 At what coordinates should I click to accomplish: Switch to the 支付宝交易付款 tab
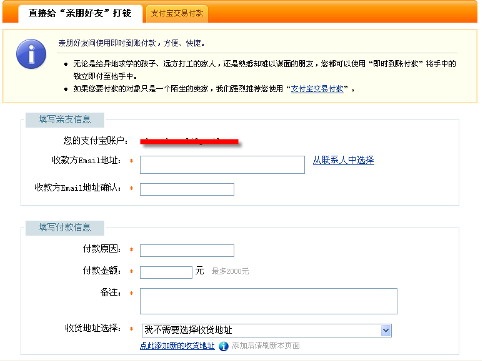pyautogui.click(x=177, y=14)
